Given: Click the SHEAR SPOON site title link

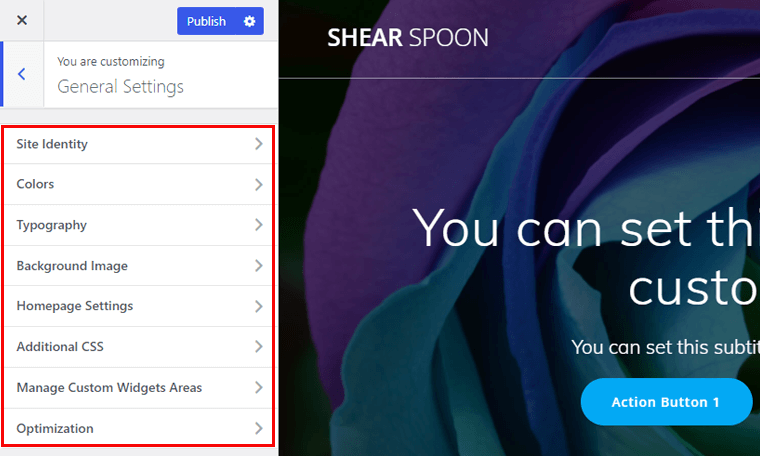Looking at the screenshot, I should click(x=408, y=38).
